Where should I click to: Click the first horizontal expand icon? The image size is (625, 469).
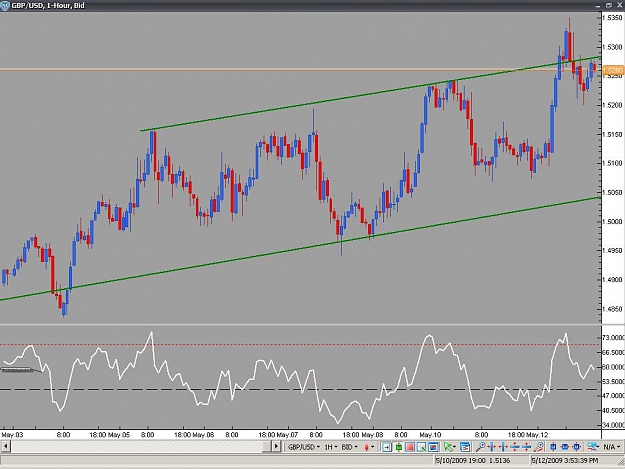[492, 447]
